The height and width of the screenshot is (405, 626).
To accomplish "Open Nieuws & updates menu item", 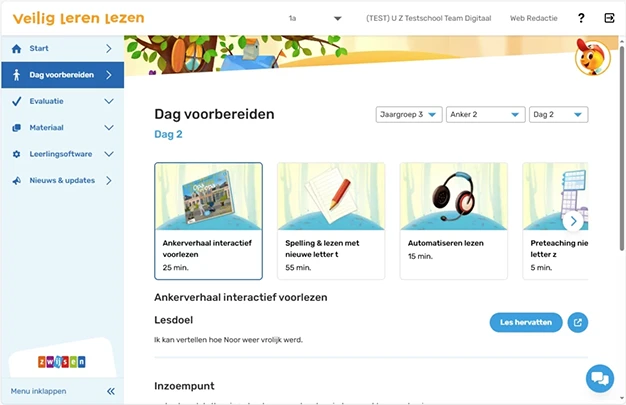I will [x=62, y=180].
